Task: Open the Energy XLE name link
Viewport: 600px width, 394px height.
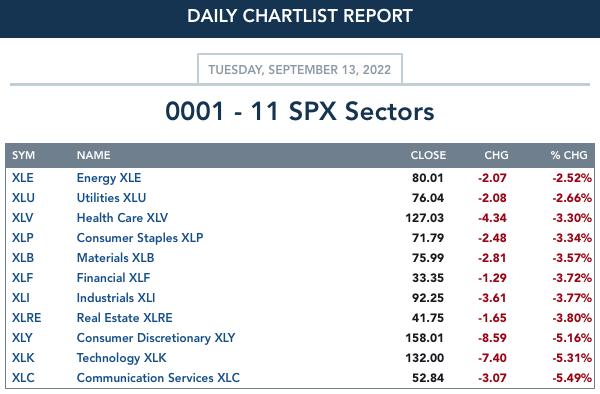Action: pos(109,178)
